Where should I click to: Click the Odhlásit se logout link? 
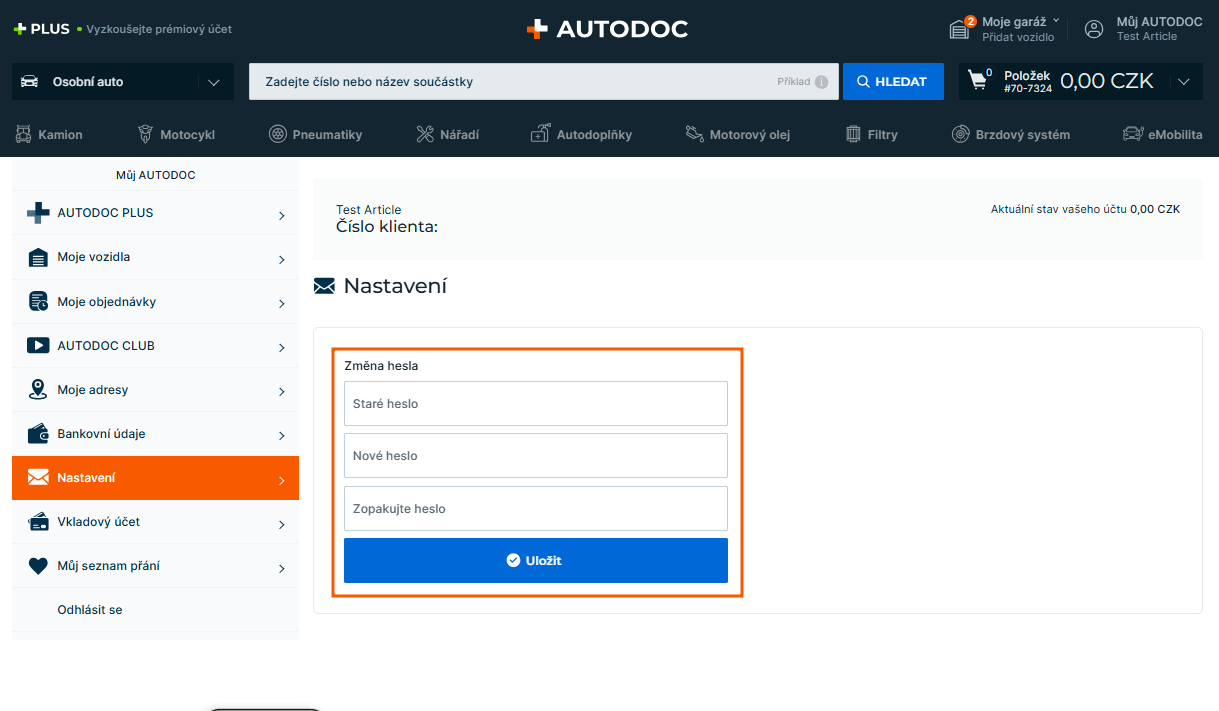[x=90, y=610]
